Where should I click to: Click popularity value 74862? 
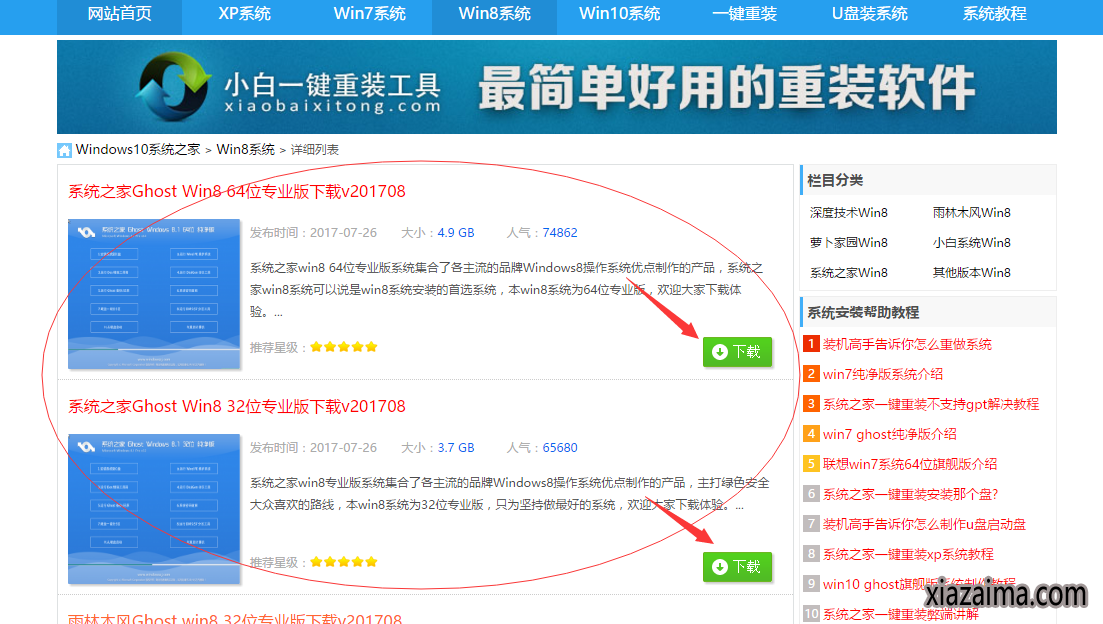pyautogui.click(x=560, y=233)
